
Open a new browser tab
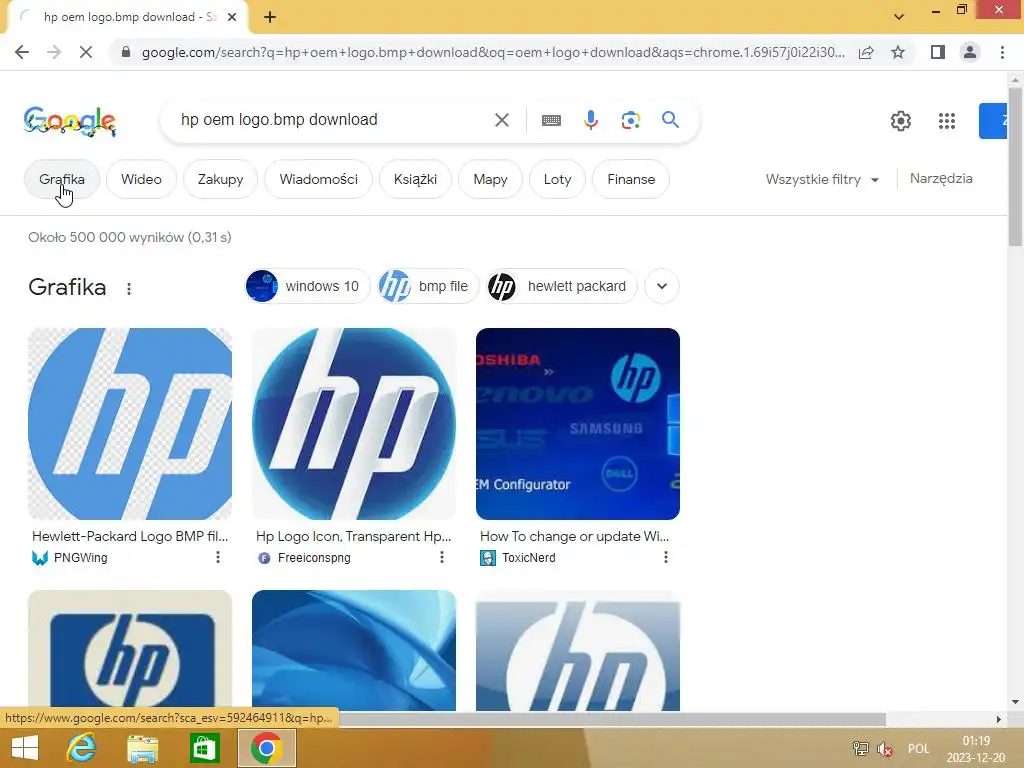[x=270, y=17]
